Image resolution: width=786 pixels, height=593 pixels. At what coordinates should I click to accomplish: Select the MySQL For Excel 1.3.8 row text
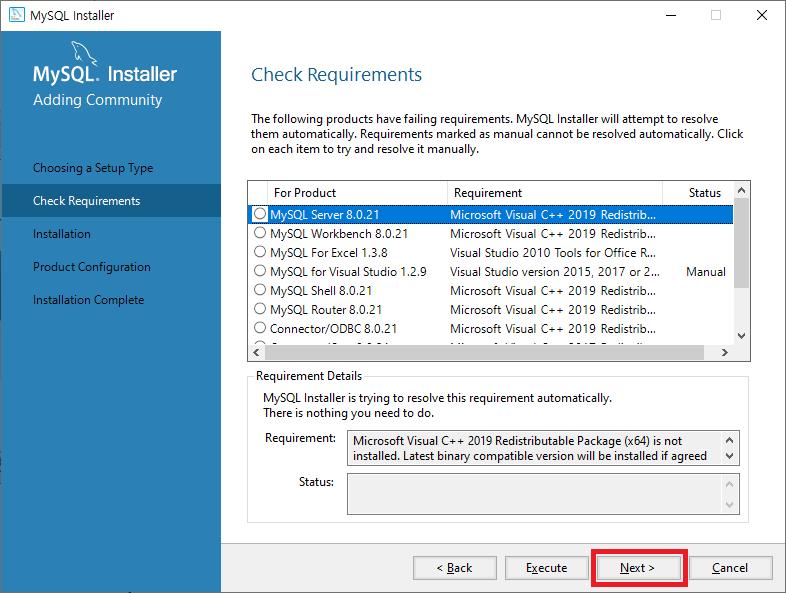[329, 253]
